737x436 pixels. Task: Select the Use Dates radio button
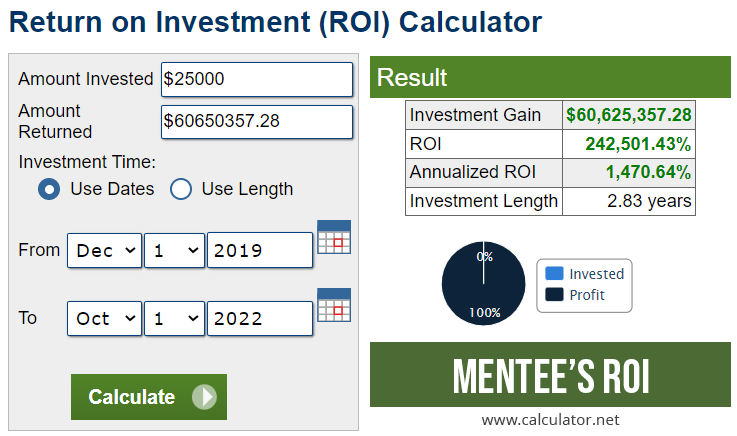(x=48, y=189)
